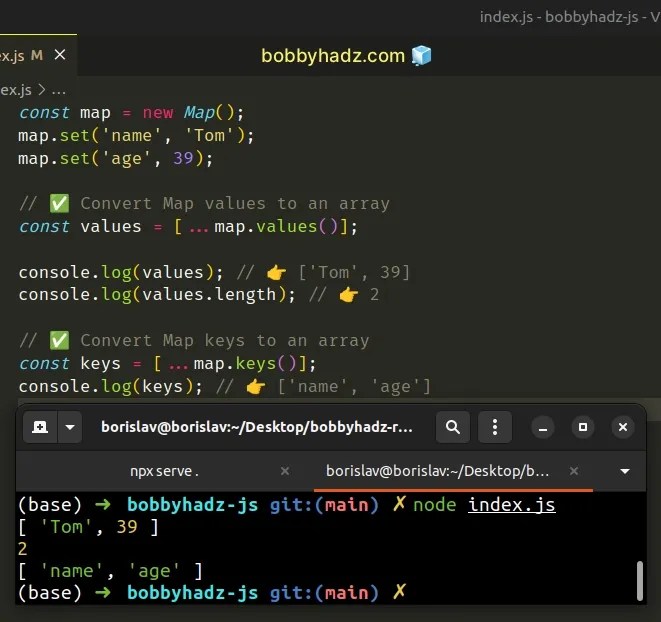The image size is (661, 622).
Task: Click the terminal output line '2'
Action: click(23, 549)
